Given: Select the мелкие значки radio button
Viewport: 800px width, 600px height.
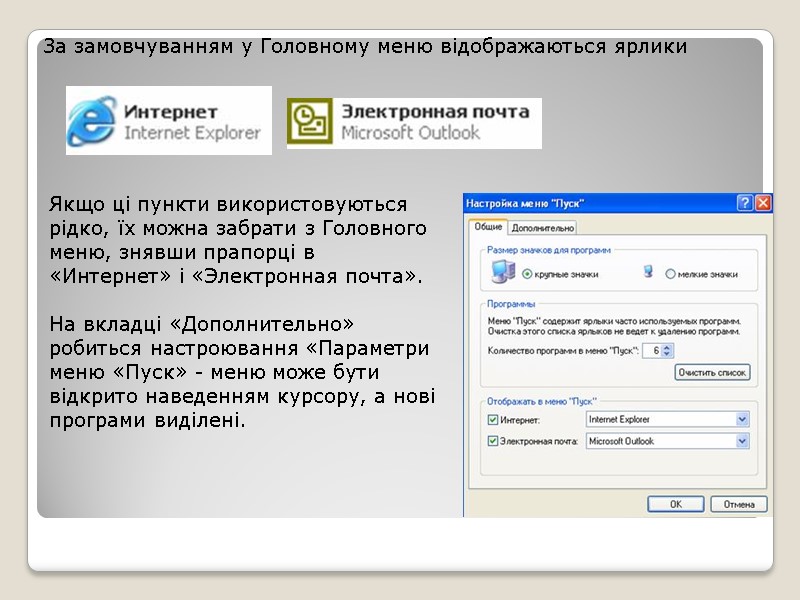Looking at the screenshot, I should coord(670,274).
